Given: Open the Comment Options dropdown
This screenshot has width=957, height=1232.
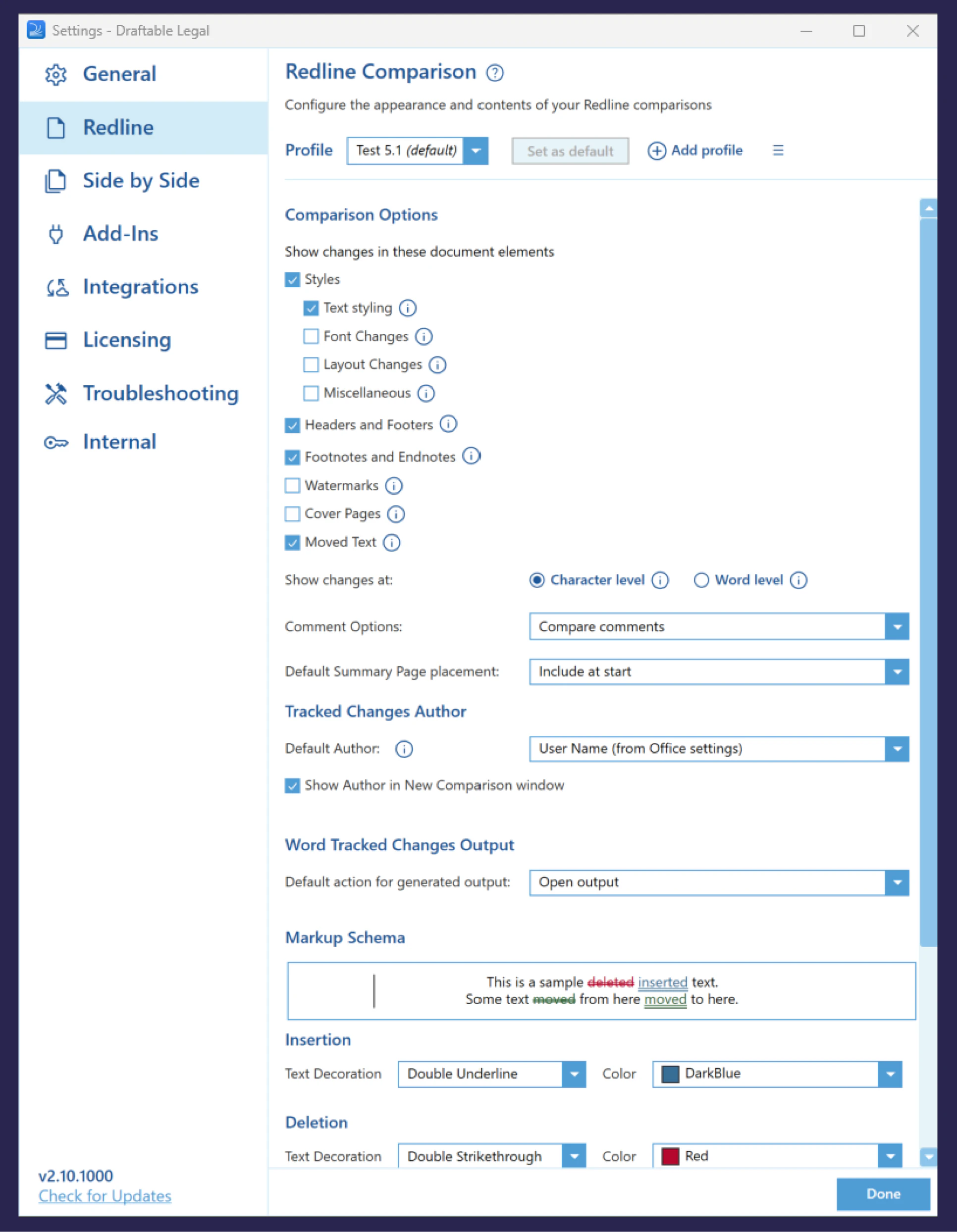Looking at the screenshot, I should click(x=897, y=626).
